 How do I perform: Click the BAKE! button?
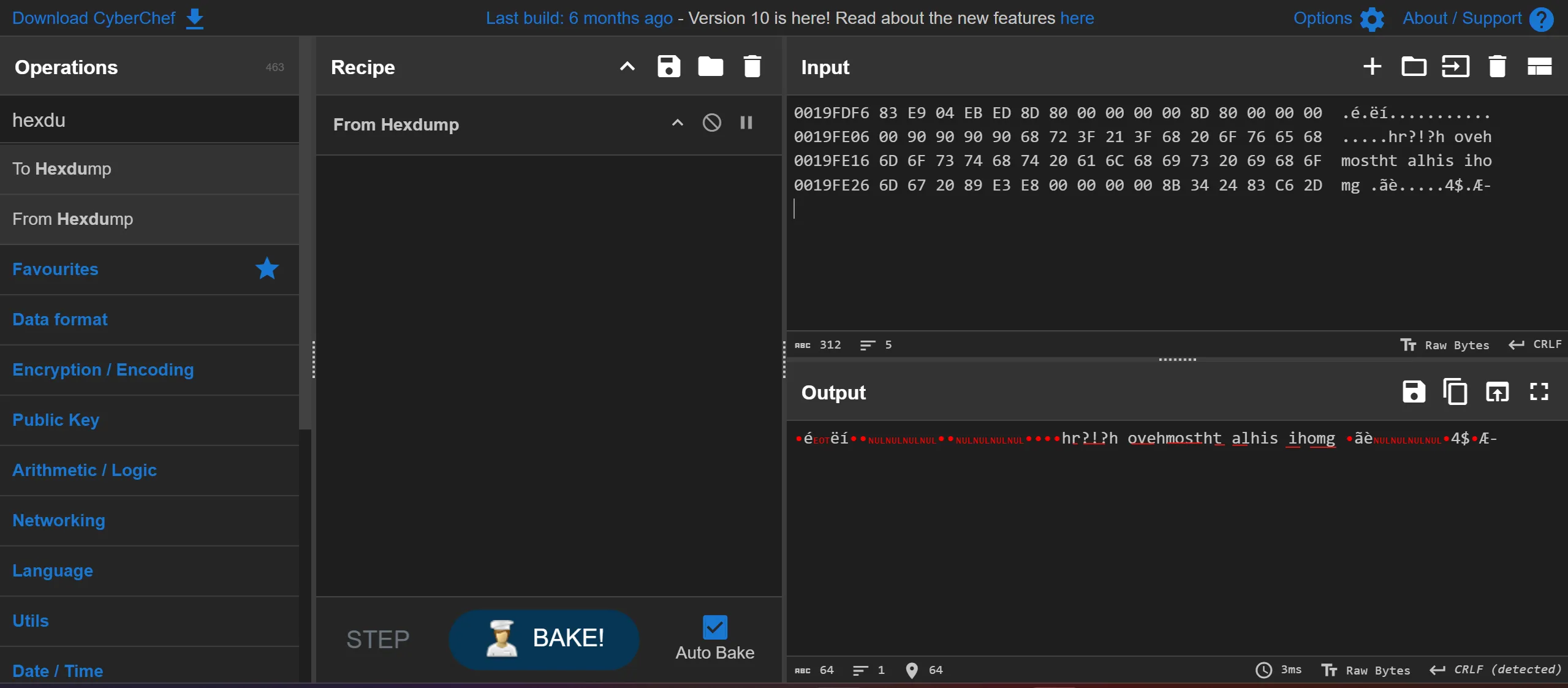coord(544,638)
